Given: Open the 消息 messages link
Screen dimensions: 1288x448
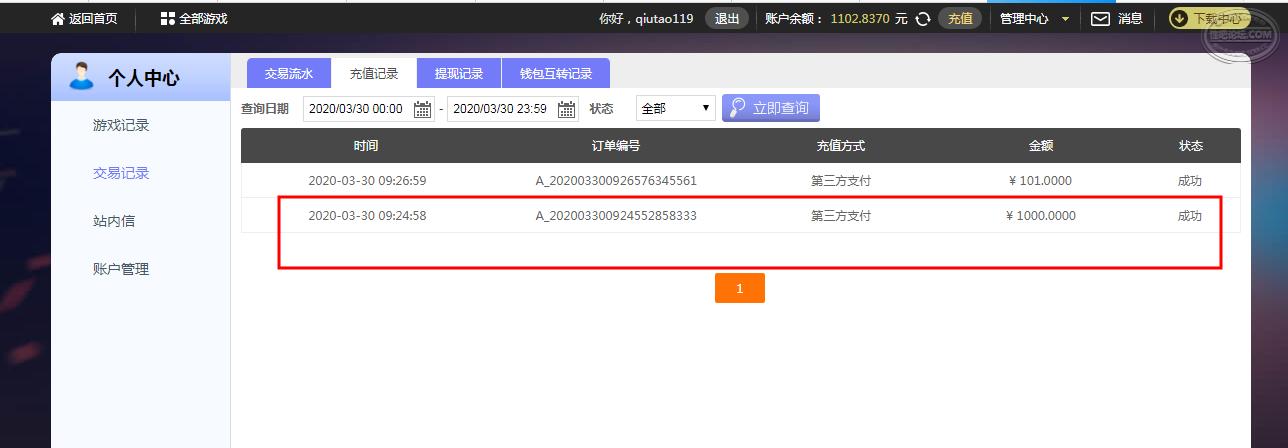Looking at the screenshot, I should 1130,18.
